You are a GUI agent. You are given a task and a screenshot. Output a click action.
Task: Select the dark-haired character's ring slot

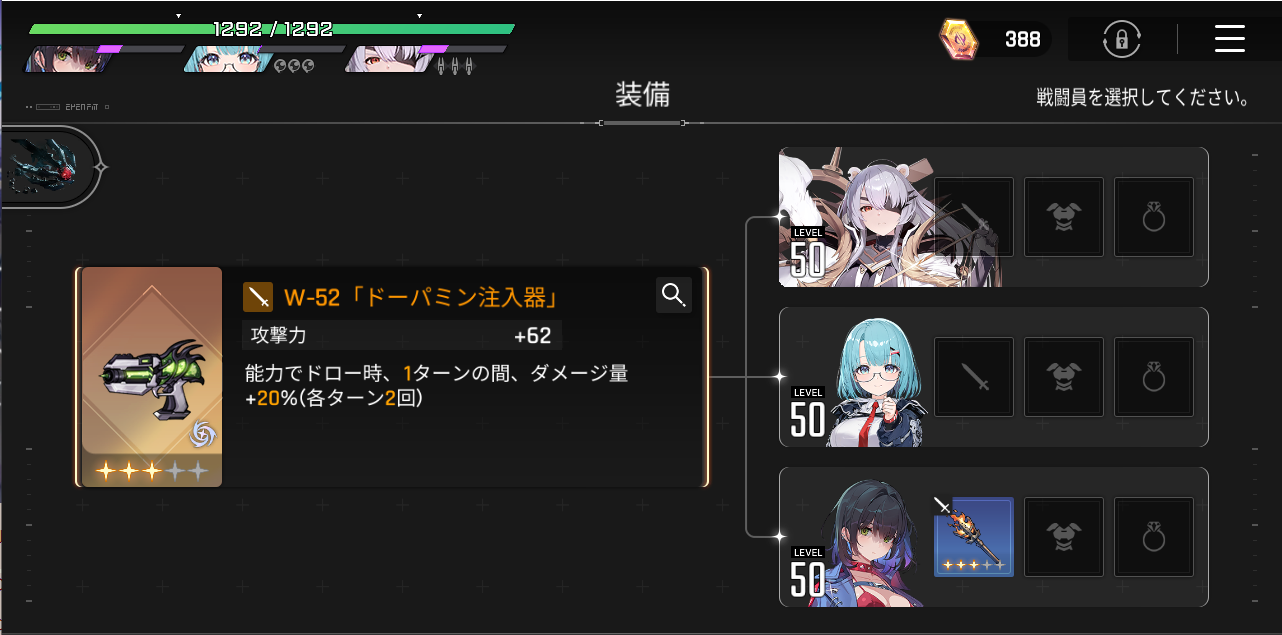tap(1154, 537)
